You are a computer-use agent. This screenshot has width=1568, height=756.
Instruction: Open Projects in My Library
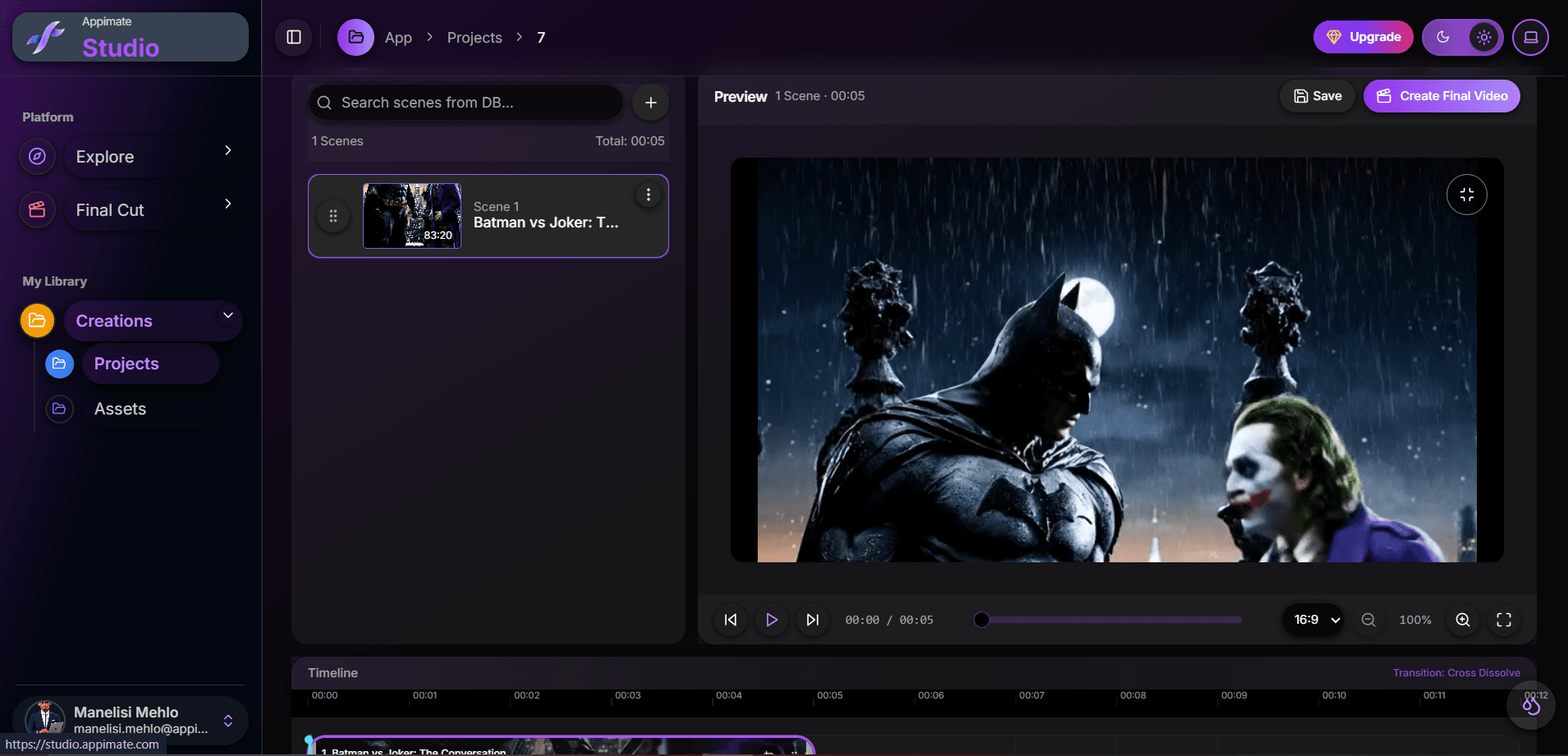point(150,364)
